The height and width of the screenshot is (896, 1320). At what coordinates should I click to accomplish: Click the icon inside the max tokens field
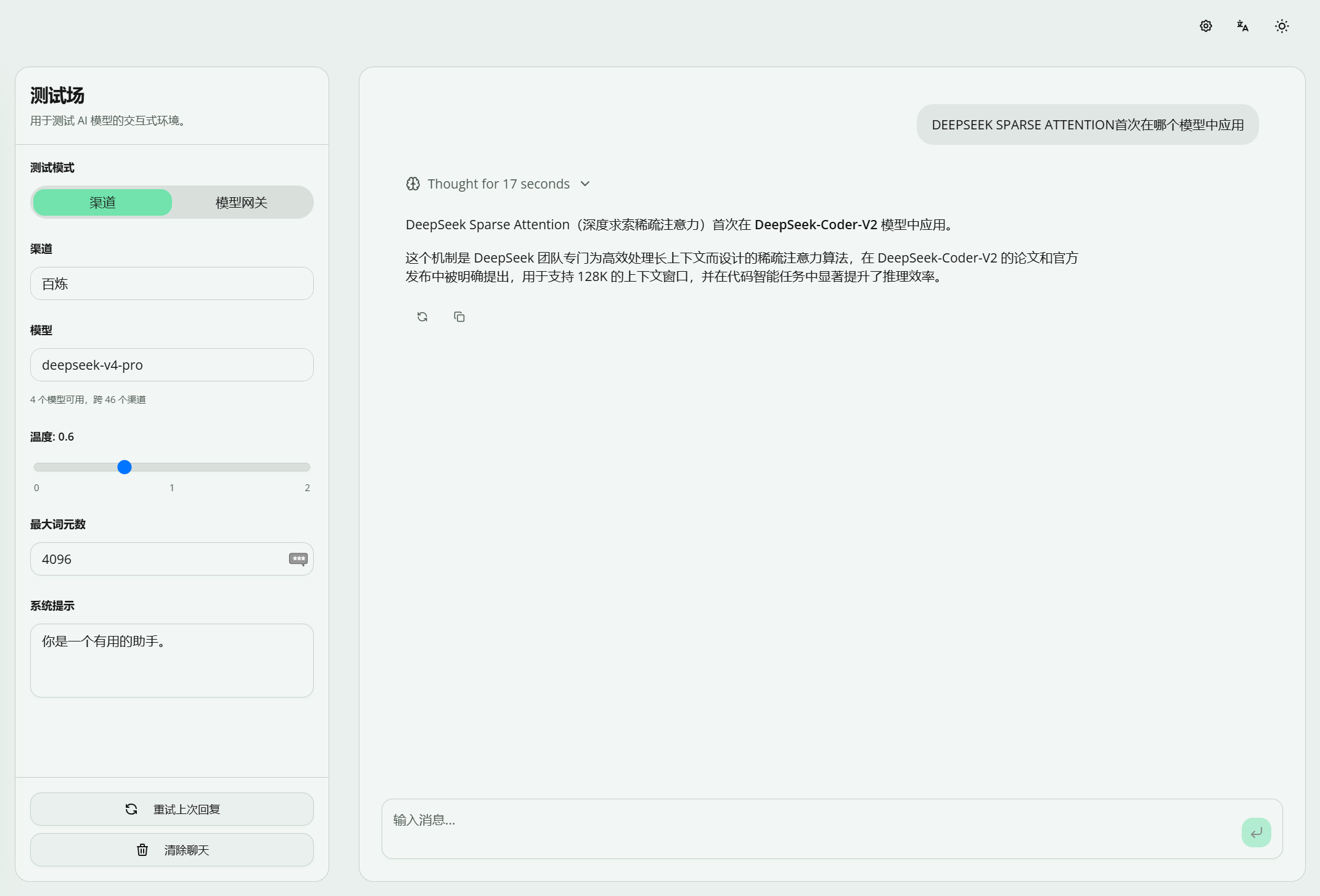click(x=298, y=559)
